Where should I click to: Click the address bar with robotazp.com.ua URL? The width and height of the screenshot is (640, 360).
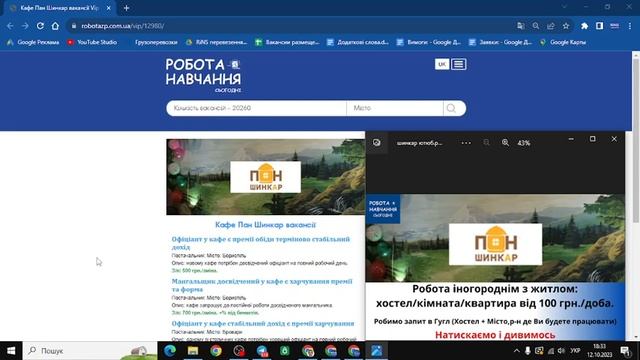294,26
